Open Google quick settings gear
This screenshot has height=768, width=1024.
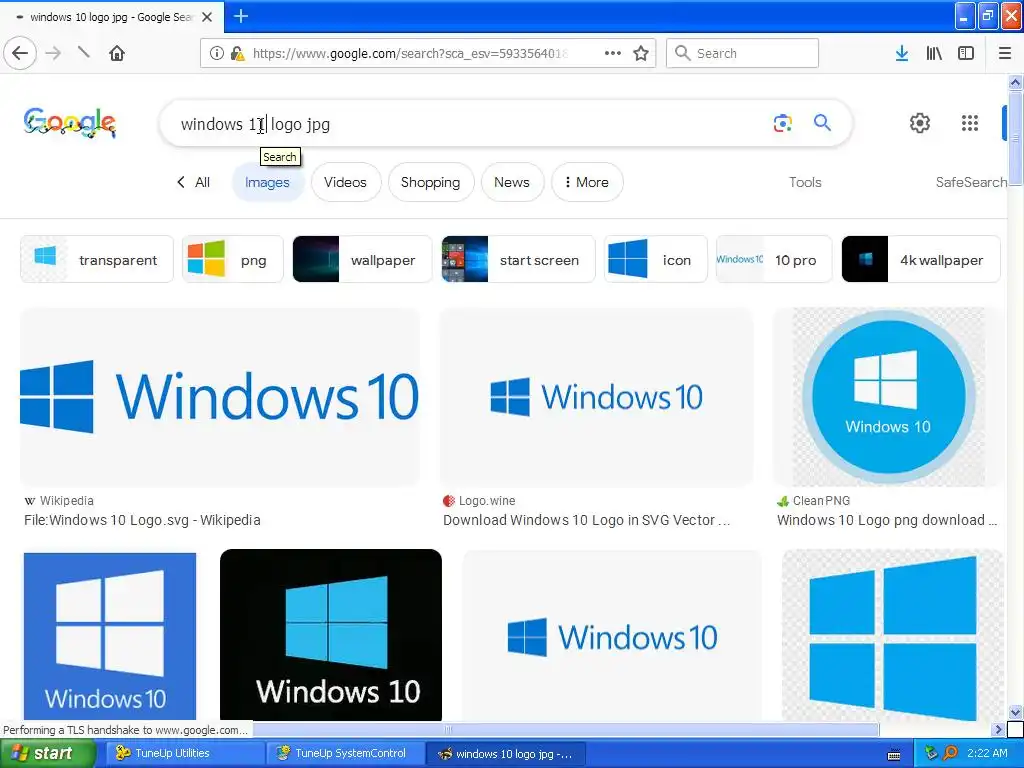point(920,123)
